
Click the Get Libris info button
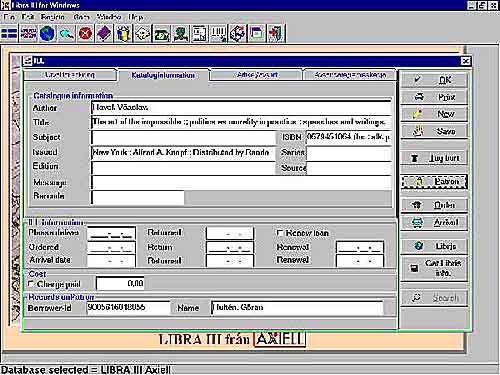click(434, 268)
